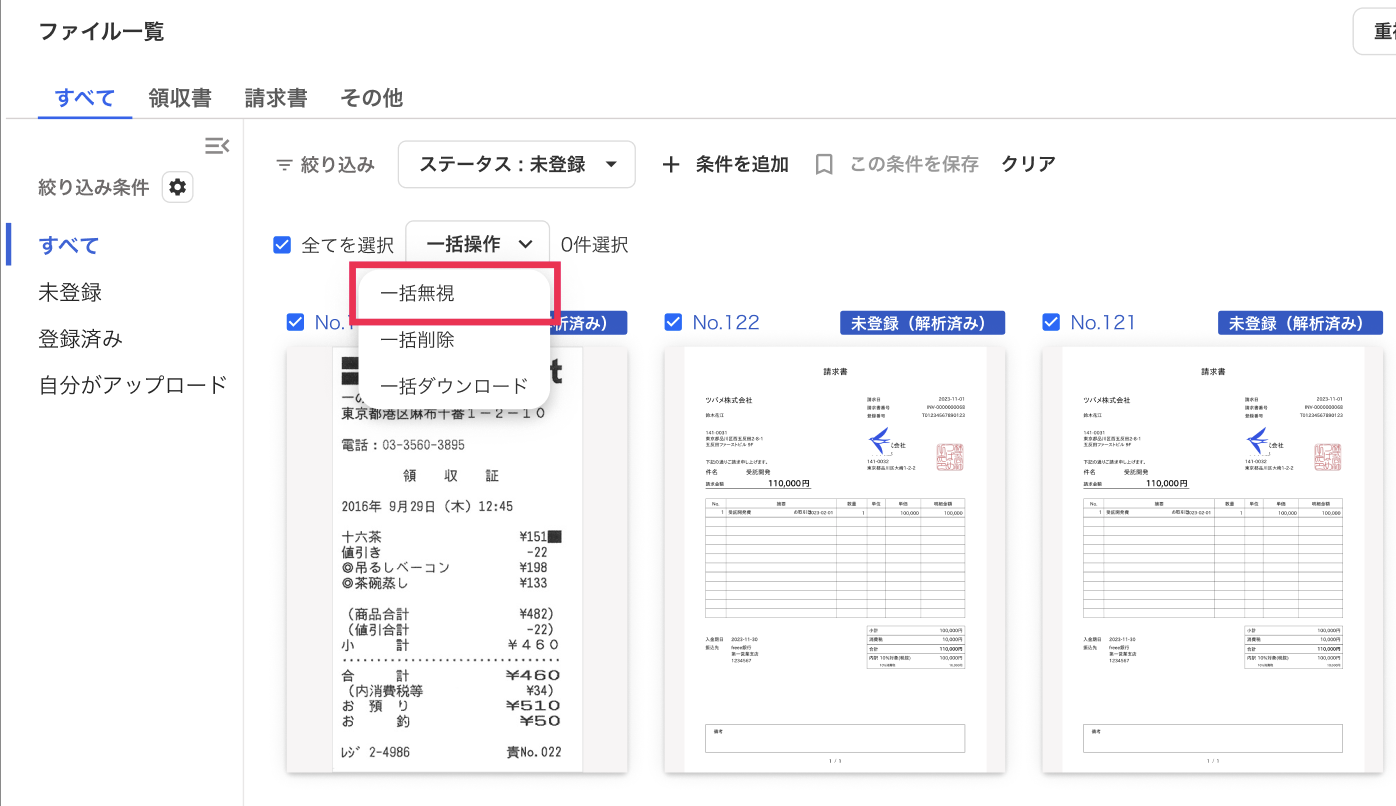Click the 0件選択 count text
This screenshot has height=806, width=1396.
(x=594, y=245)
